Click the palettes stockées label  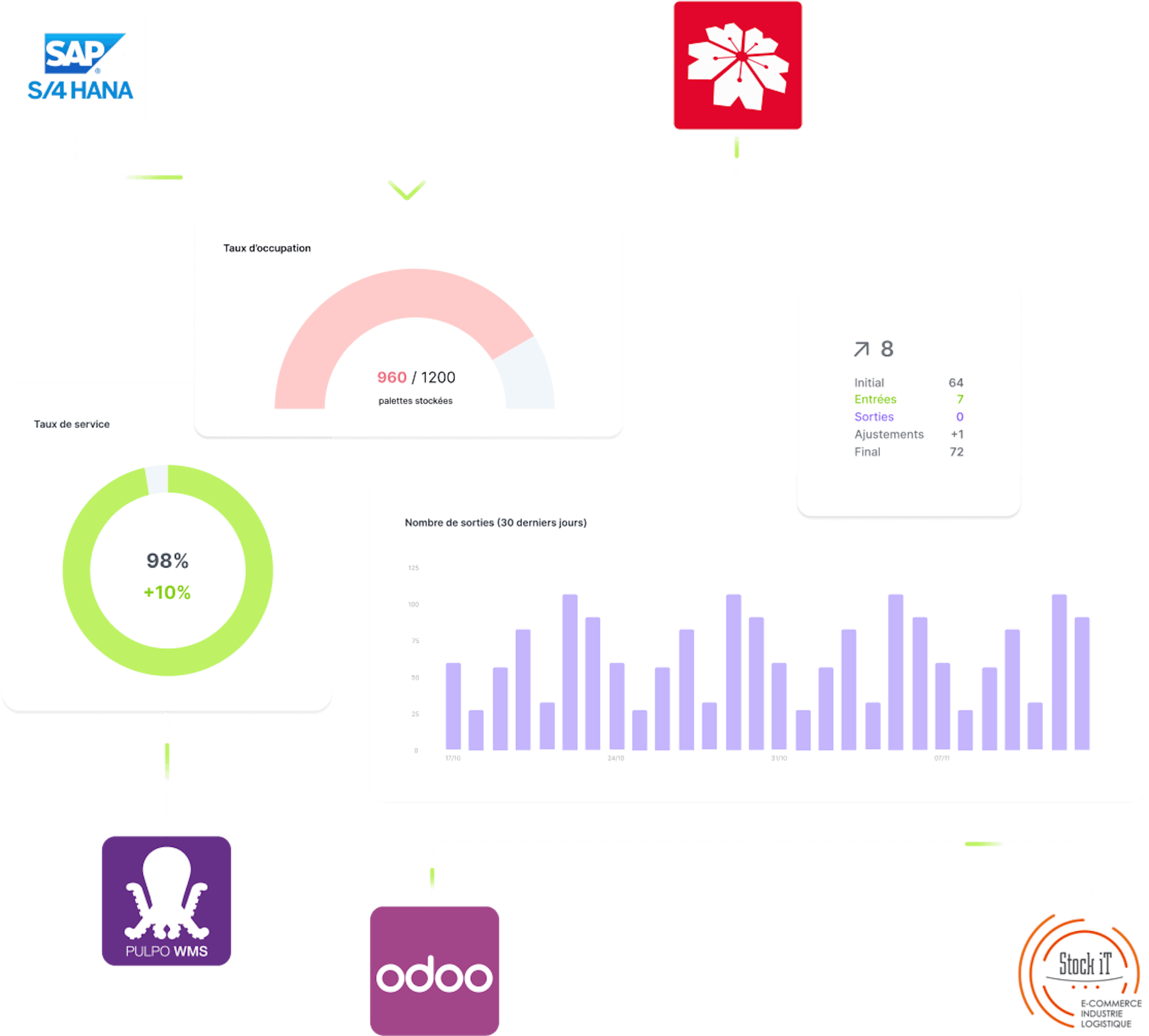pyautogui.click(x=416, y=401)
